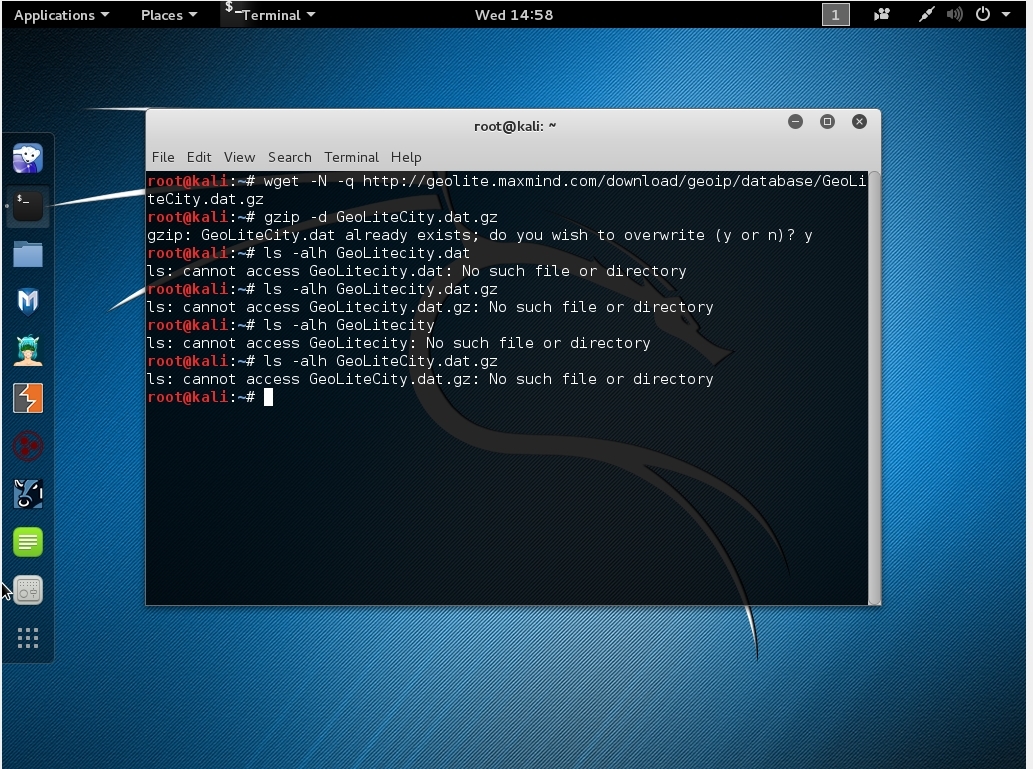Open Burp Suite from the dock
This screenshot has height=769, width=1033.
[x=28, y=398]
